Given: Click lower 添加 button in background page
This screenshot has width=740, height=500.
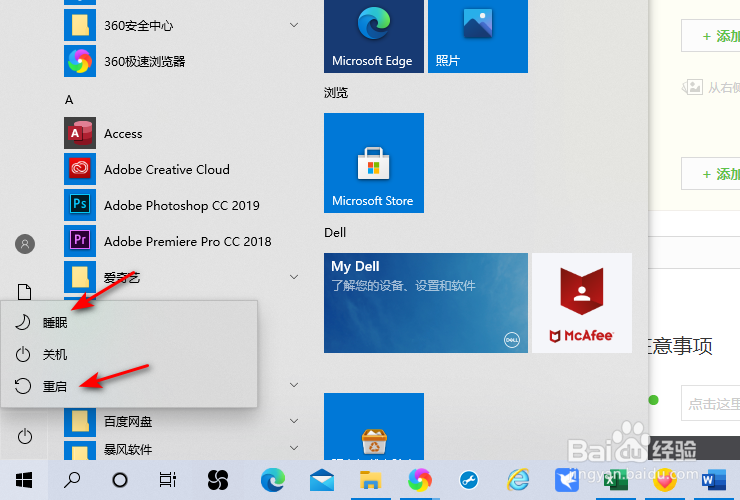Looking at the screenshot, I should pyautogui.click(x=710, y=174).
